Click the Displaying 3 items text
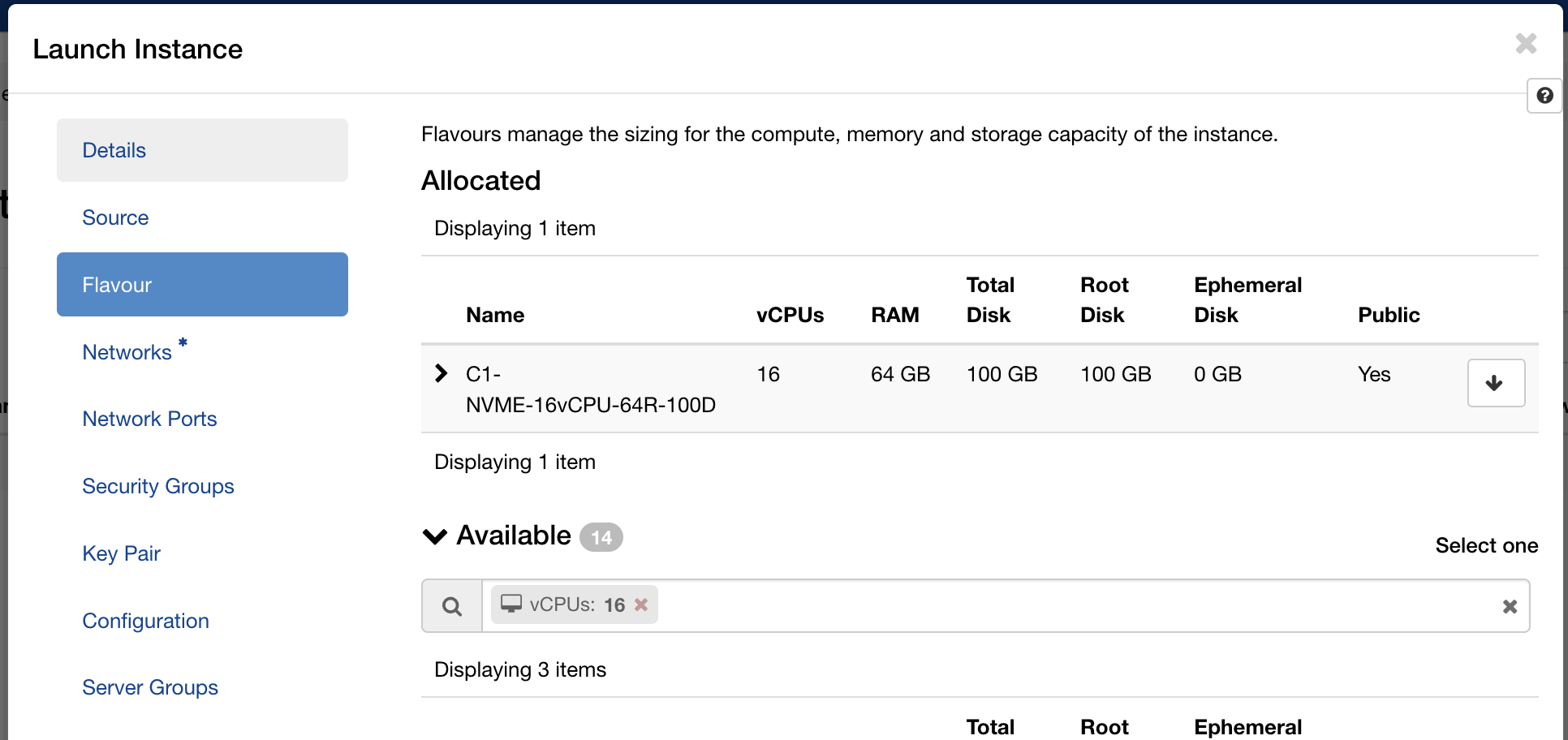The height and width of the screenshot is (740, 1568). (x=520, y=669)
